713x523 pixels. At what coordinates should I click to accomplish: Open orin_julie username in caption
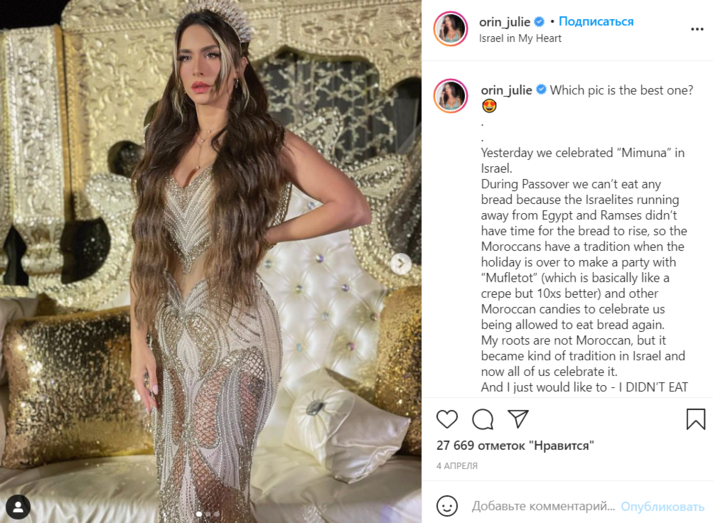tap(506, 91)
